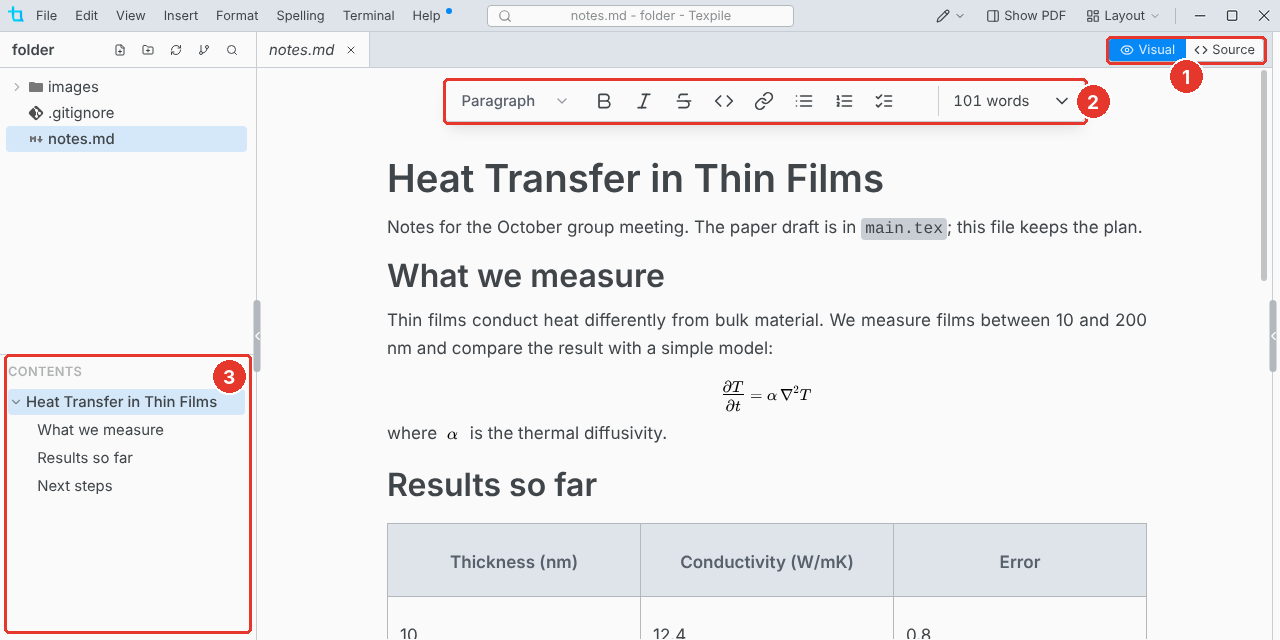Apply inline code formatting
1280x640 pixels.
pos(724,101)
